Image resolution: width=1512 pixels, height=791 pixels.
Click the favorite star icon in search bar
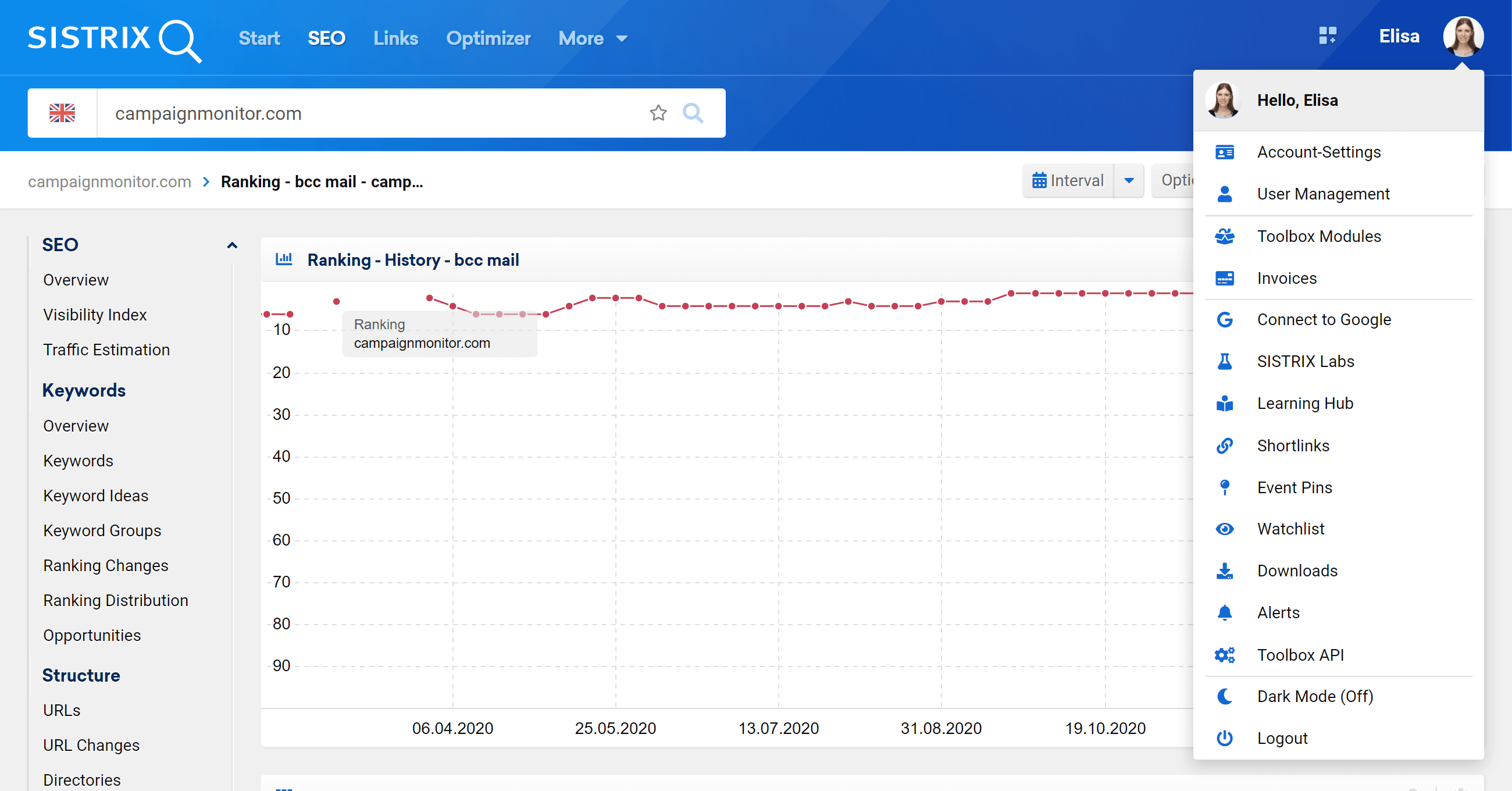pos(658,113)
